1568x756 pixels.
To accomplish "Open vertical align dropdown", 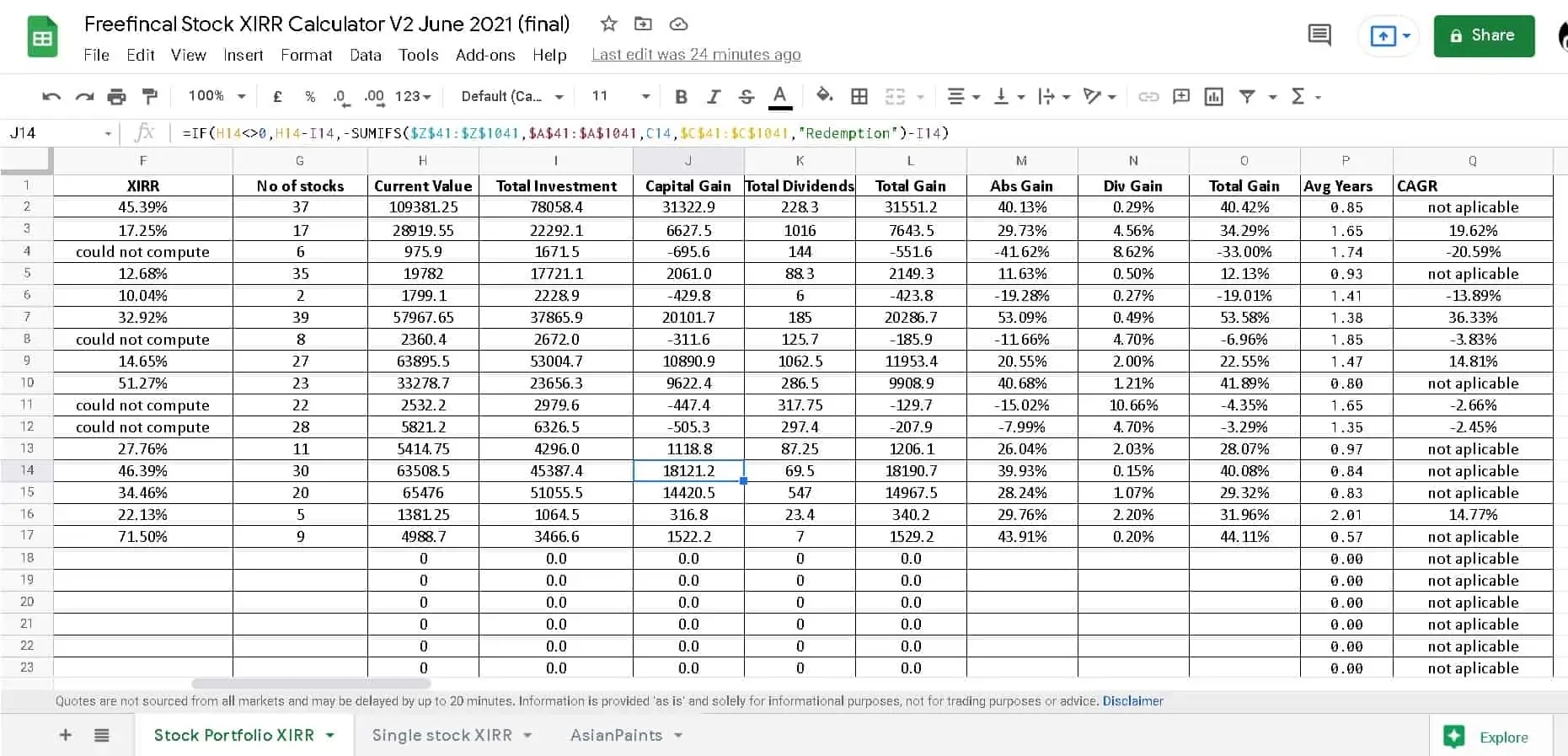I will click(x=1009, y=97).
